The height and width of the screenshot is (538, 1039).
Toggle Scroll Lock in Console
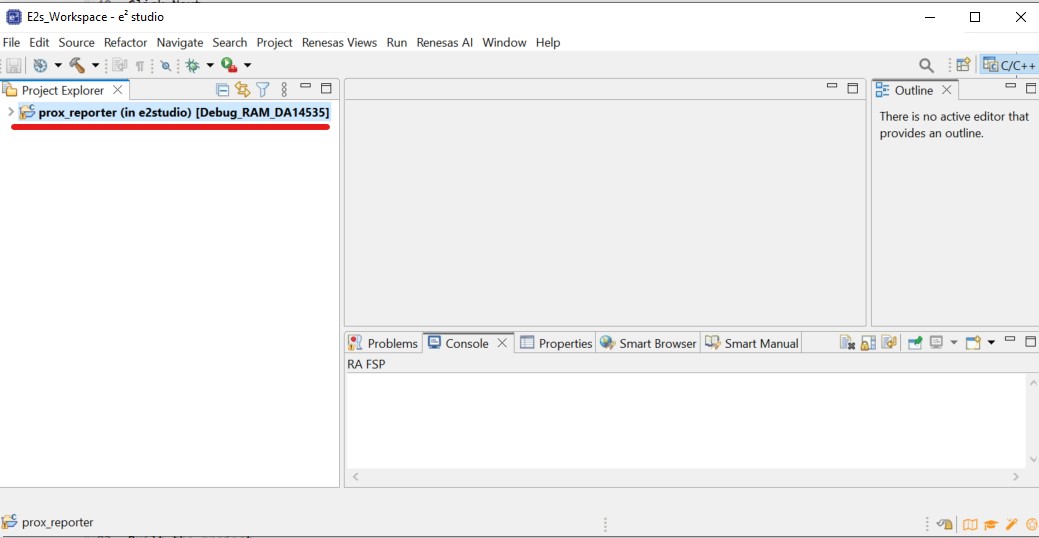(868, 343)
